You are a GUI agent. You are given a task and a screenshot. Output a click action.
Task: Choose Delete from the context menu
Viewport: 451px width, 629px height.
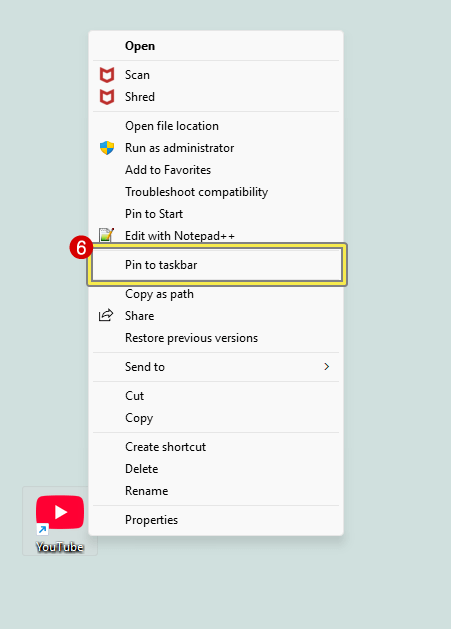point(216,469)
